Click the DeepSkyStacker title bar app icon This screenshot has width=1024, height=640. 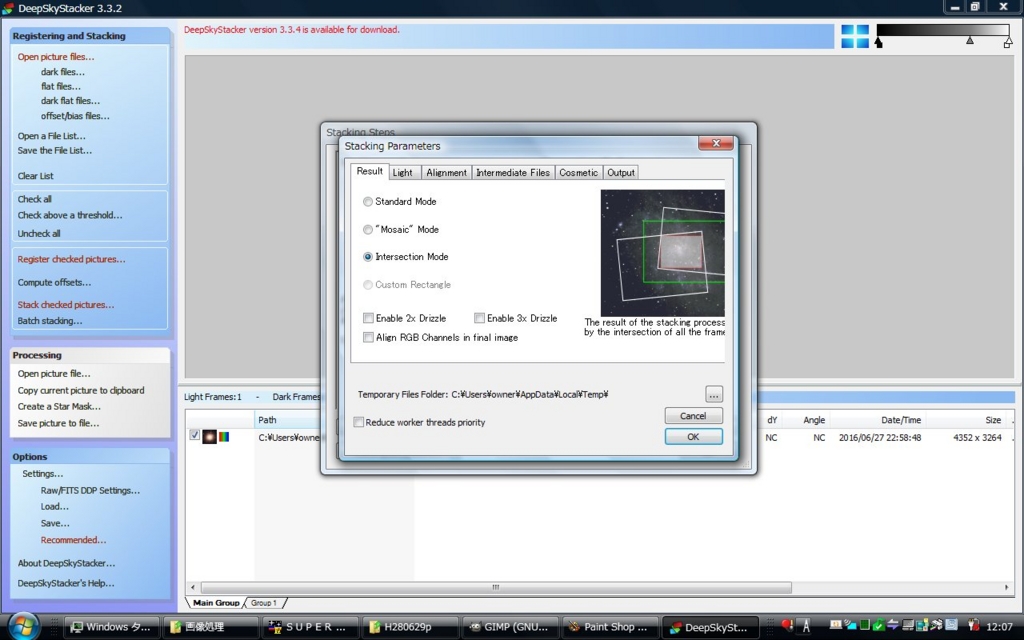(8, 8)
